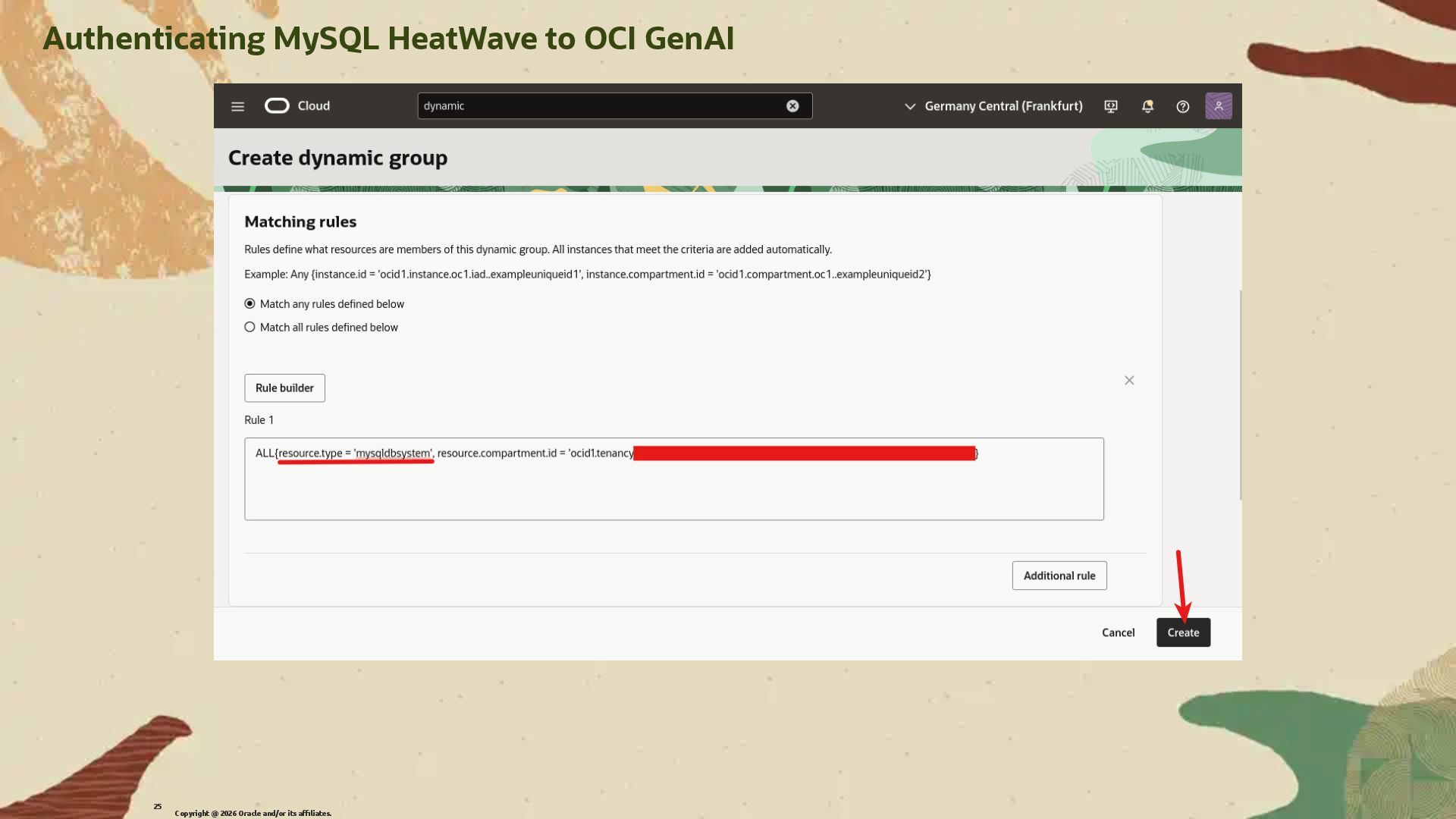
Task: Select Match any rules defined below
Action: click(x=249, y=303)
